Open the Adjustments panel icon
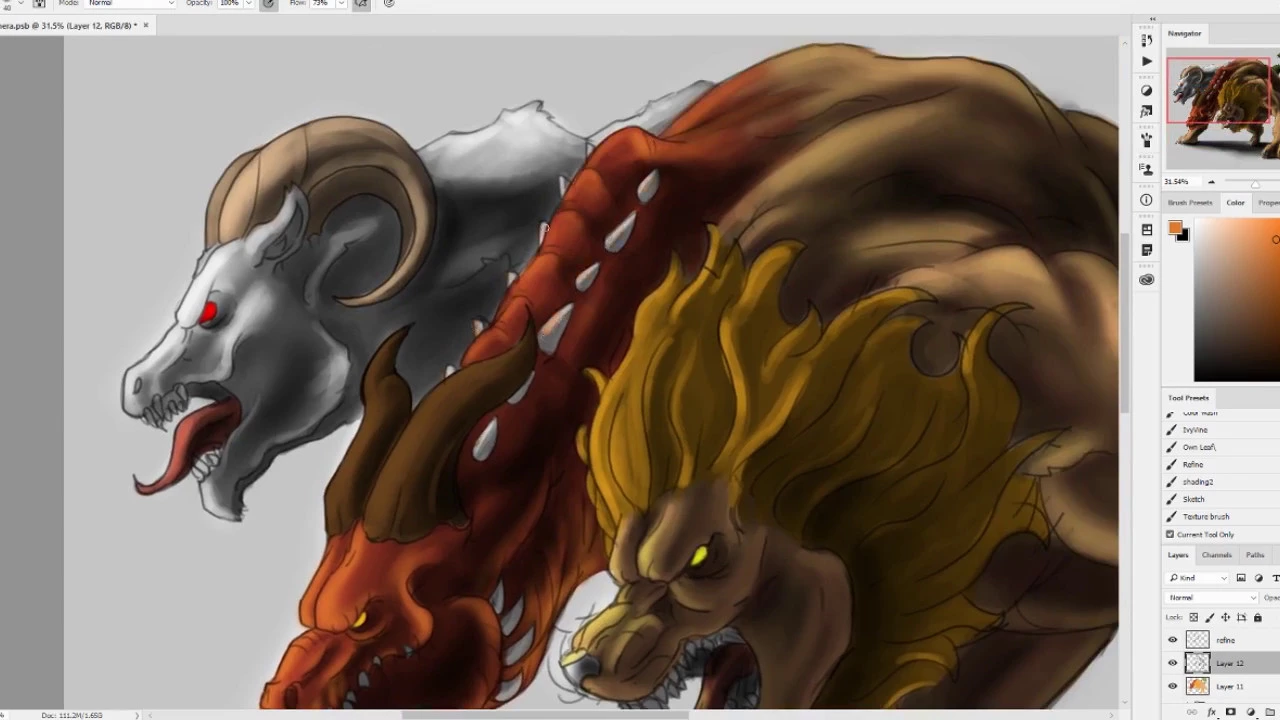1280x720 pixels. tap(1146, 91)
